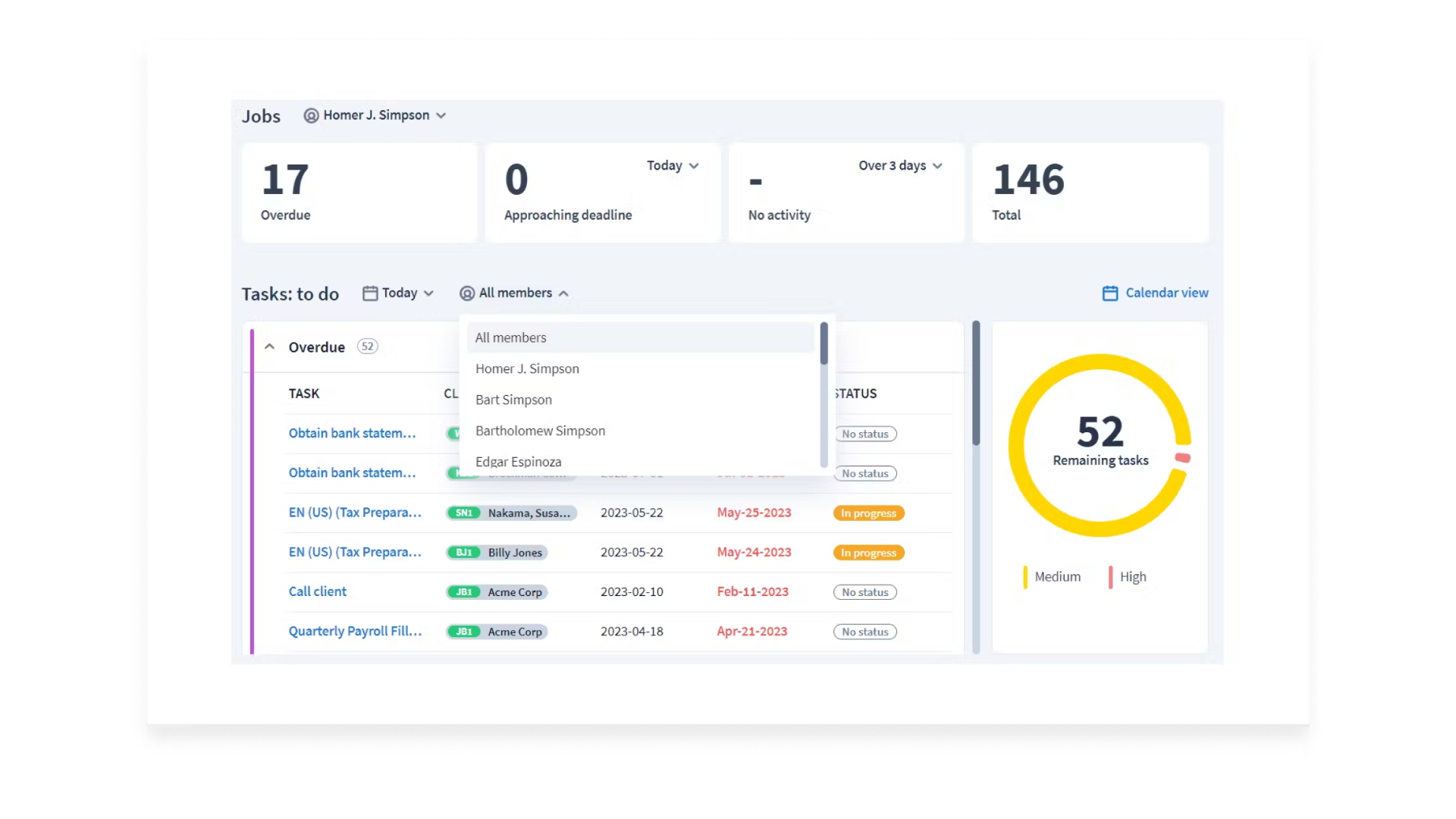Click the Medium priority legend swatch
This screenshot has width=1456, height=819.
[x=1025, y=577]
